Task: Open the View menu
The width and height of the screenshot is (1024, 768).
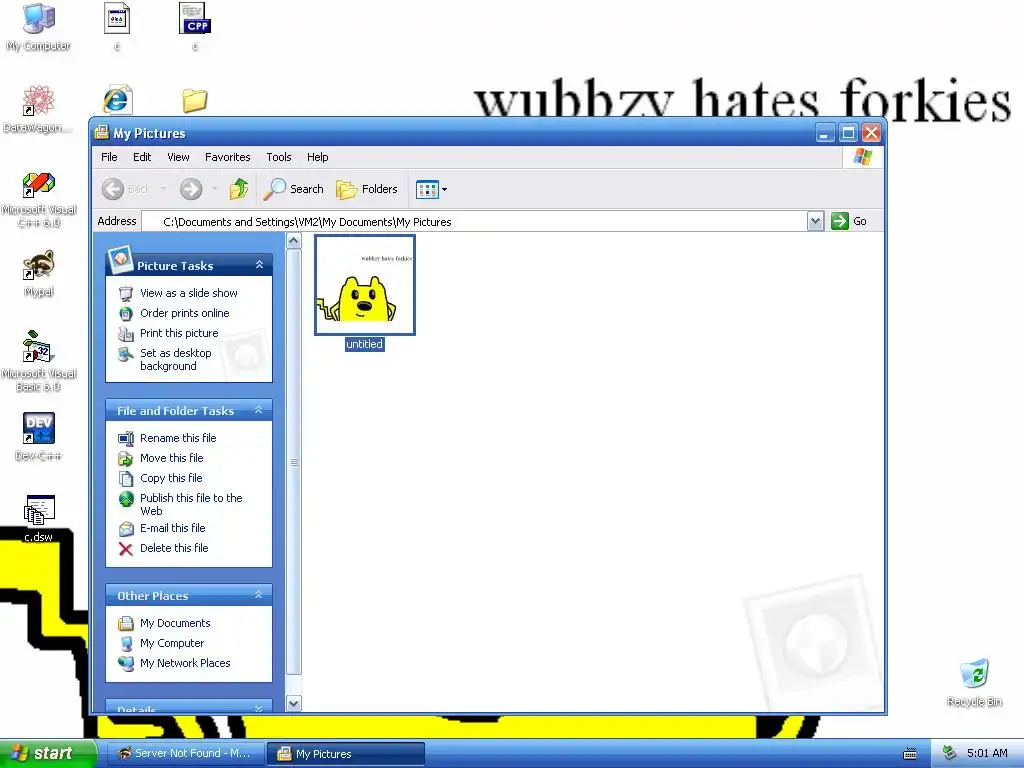Action: 178,157
